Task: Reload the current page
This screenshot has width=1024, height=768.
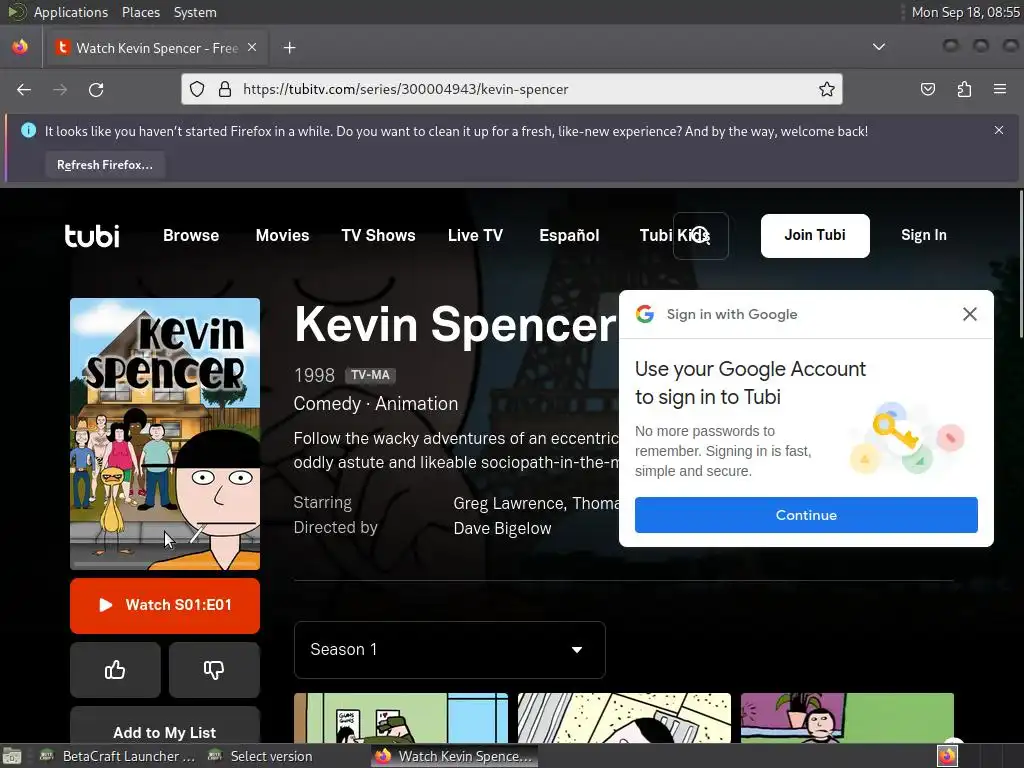Action: coord(96,89)
